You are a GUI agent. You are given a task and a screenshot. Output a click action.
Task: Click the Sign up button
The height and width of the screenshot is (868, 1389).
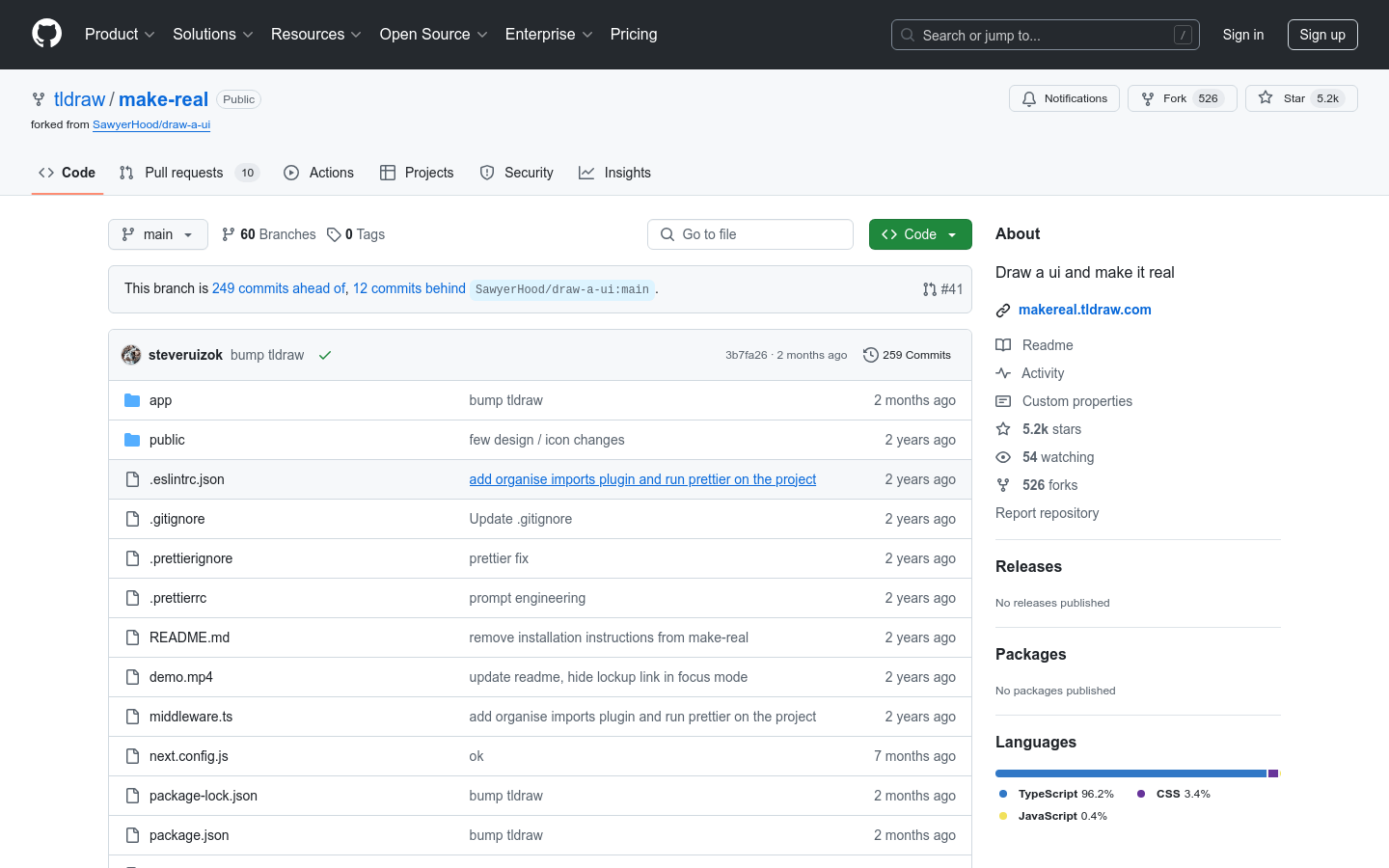pos(1322,35)
